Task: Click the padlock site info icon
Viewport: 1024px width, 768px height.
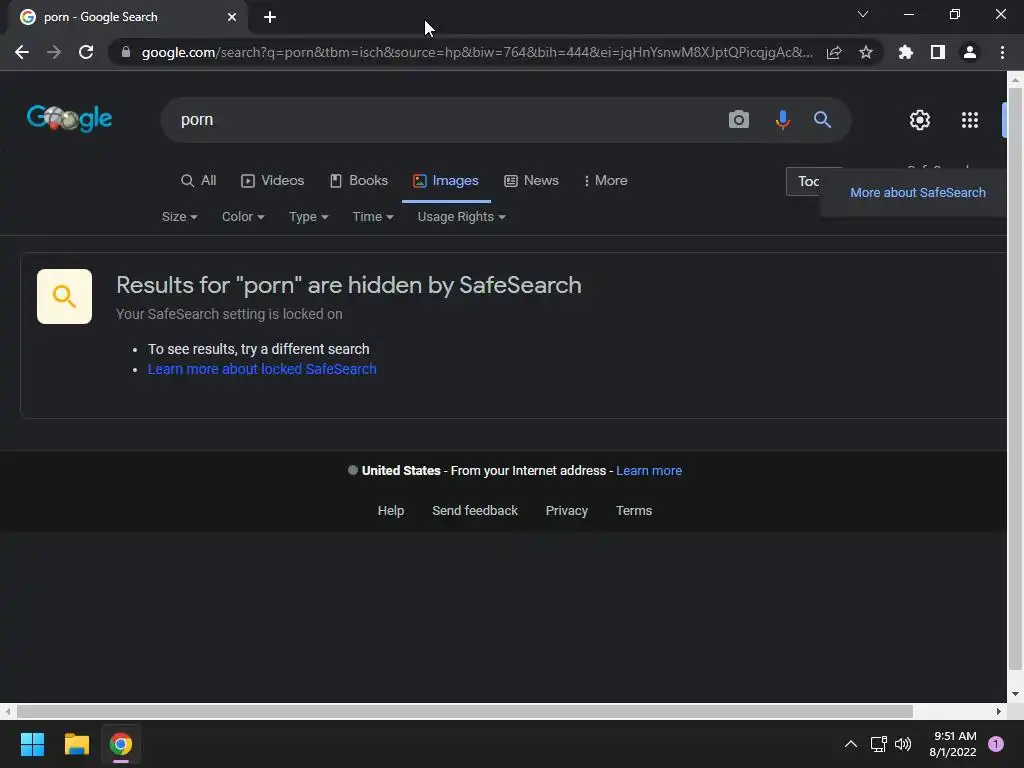Action: (126, 52)
